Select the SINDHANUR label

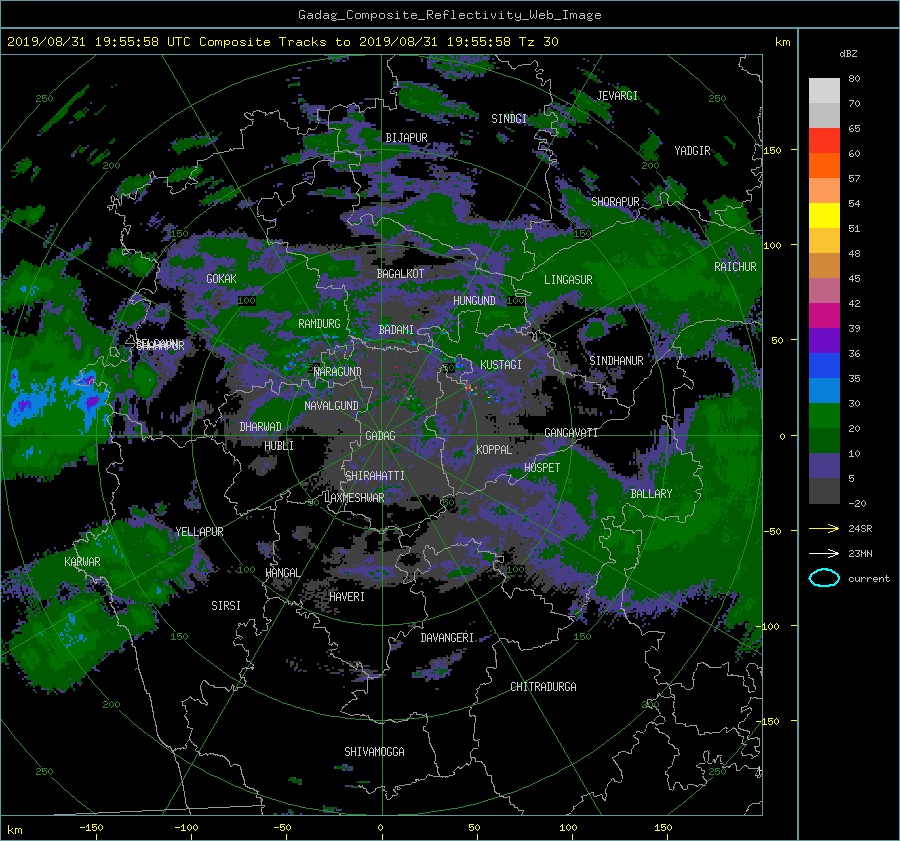pos(616,361)
